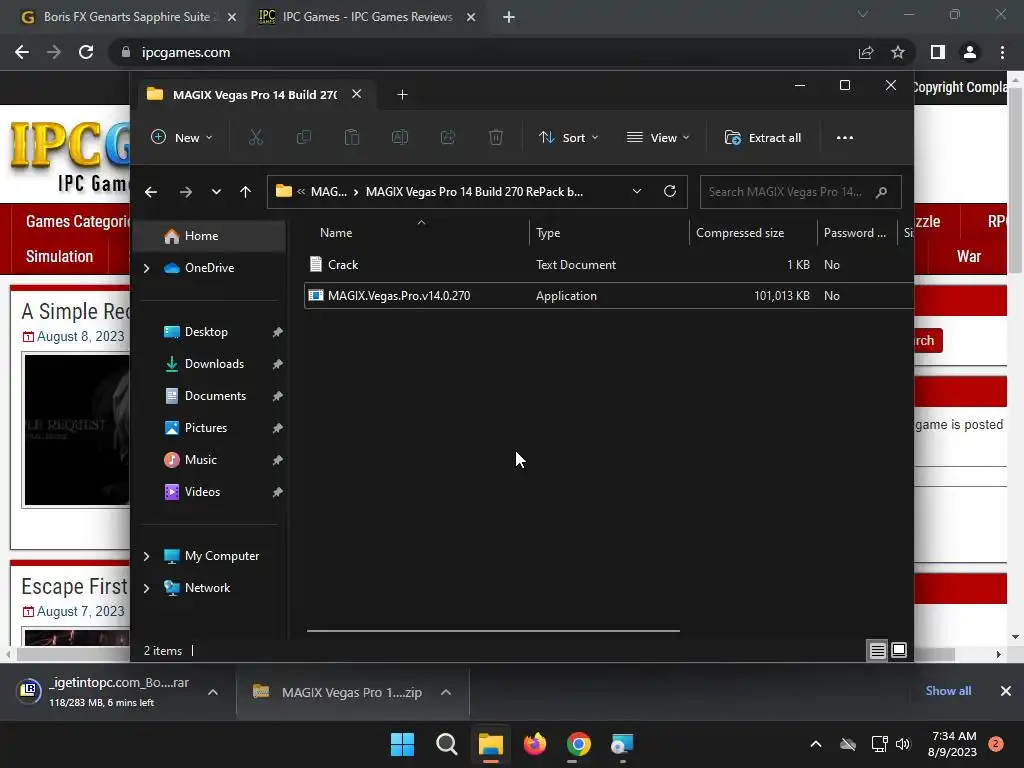Click the Copy icon in Explorer toolbar
1024x768 pixels.
[x=304, y=138]
